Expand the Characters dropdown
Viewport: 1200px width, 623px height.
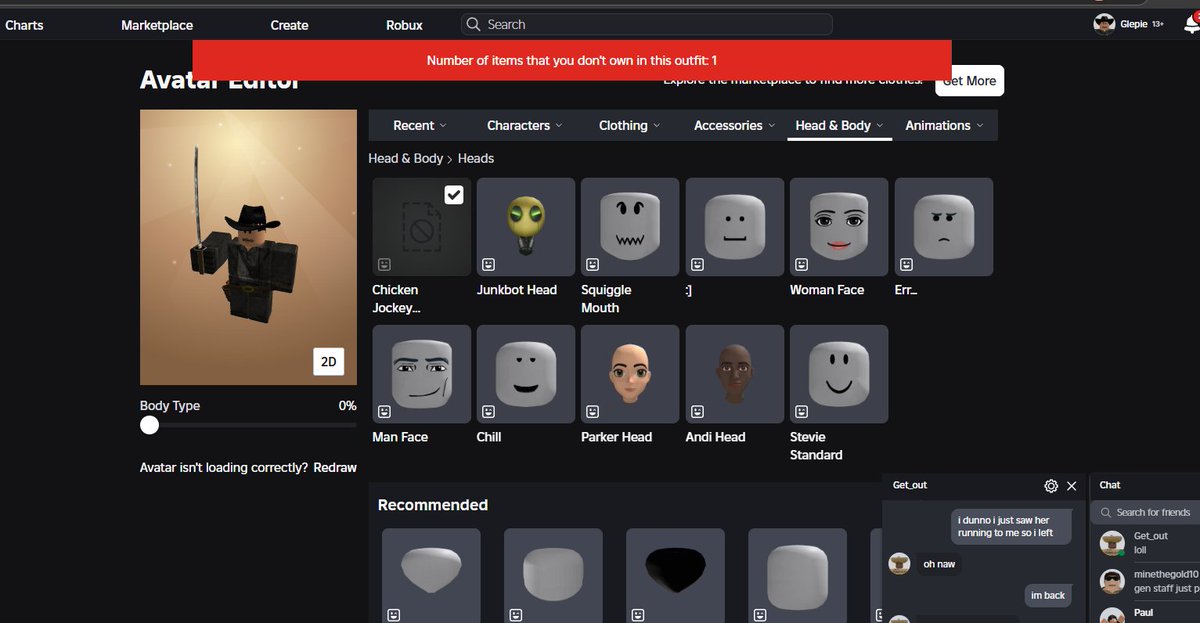tap(525, 125)
